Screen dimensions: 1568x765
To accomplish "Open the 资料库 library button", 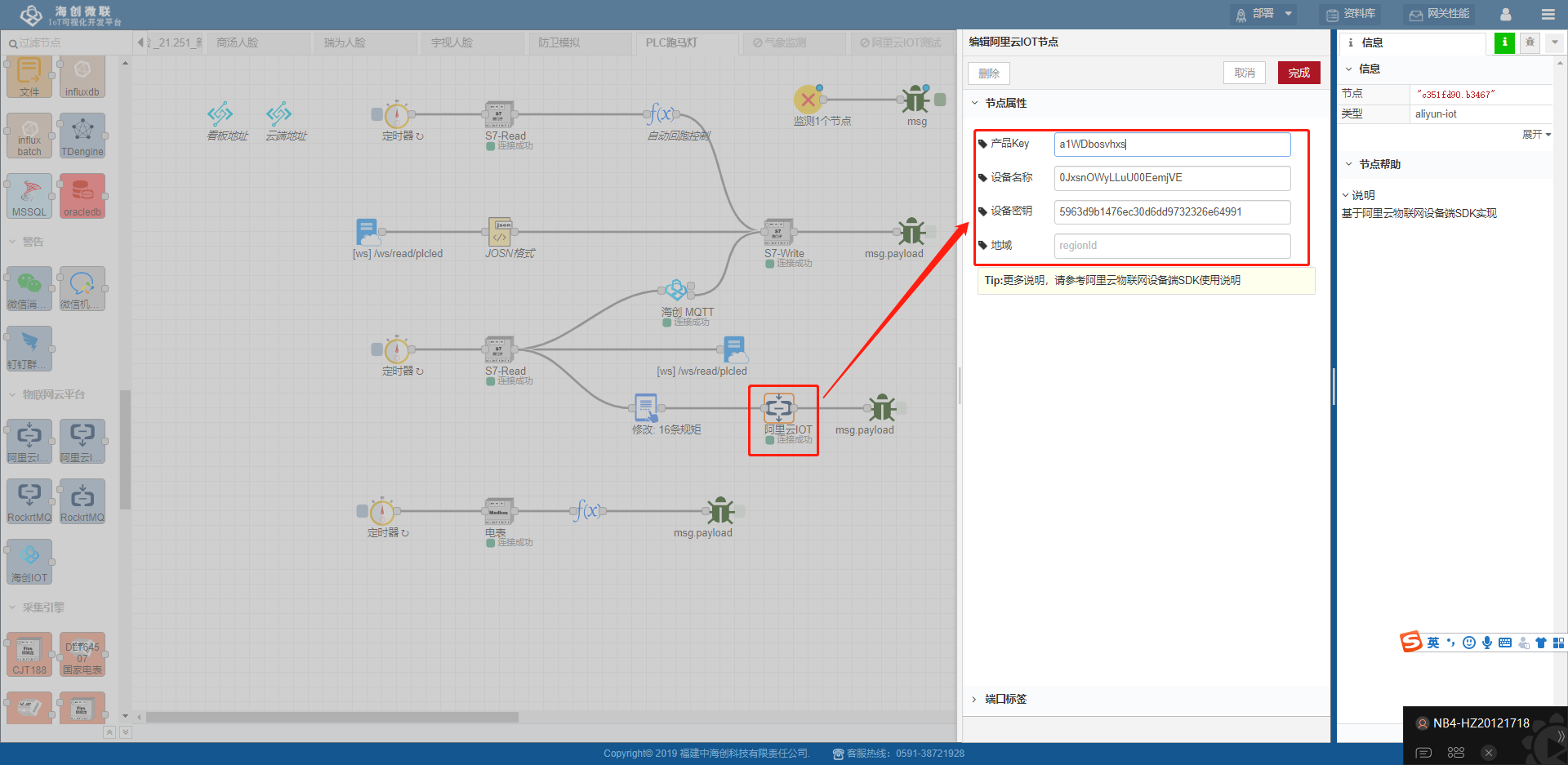I will 1352,14.
